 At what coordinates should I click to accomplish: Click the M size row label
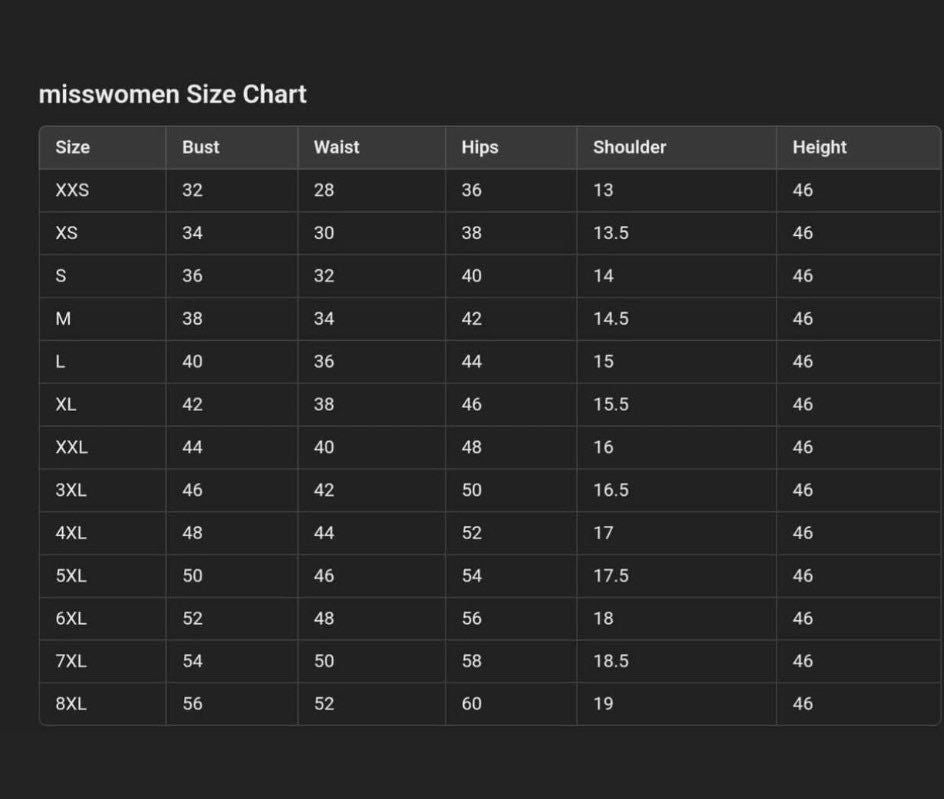click(x=63, y=319)
